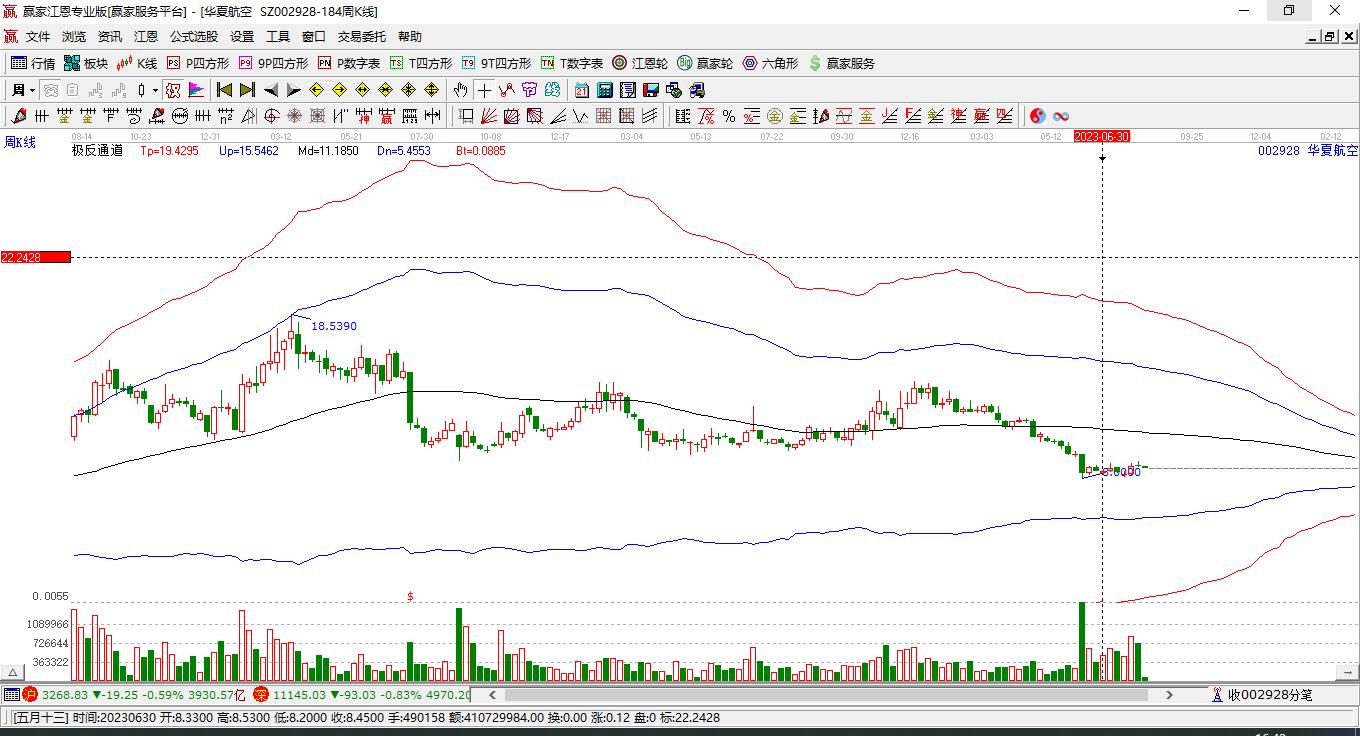
Task: Click the Dn=5.4553 indicator value
Action: 404,151
